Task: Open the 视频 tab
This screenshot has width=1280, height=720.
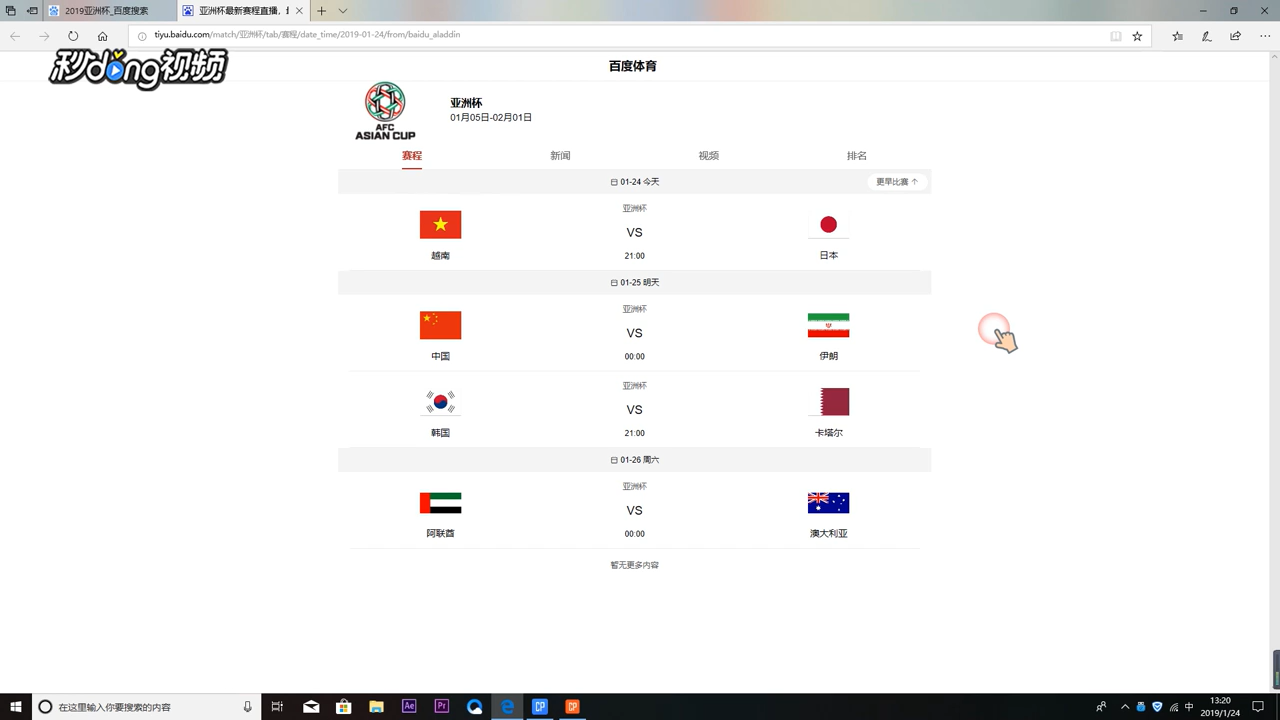Action: pyautogui.click(x=708, y=156)
